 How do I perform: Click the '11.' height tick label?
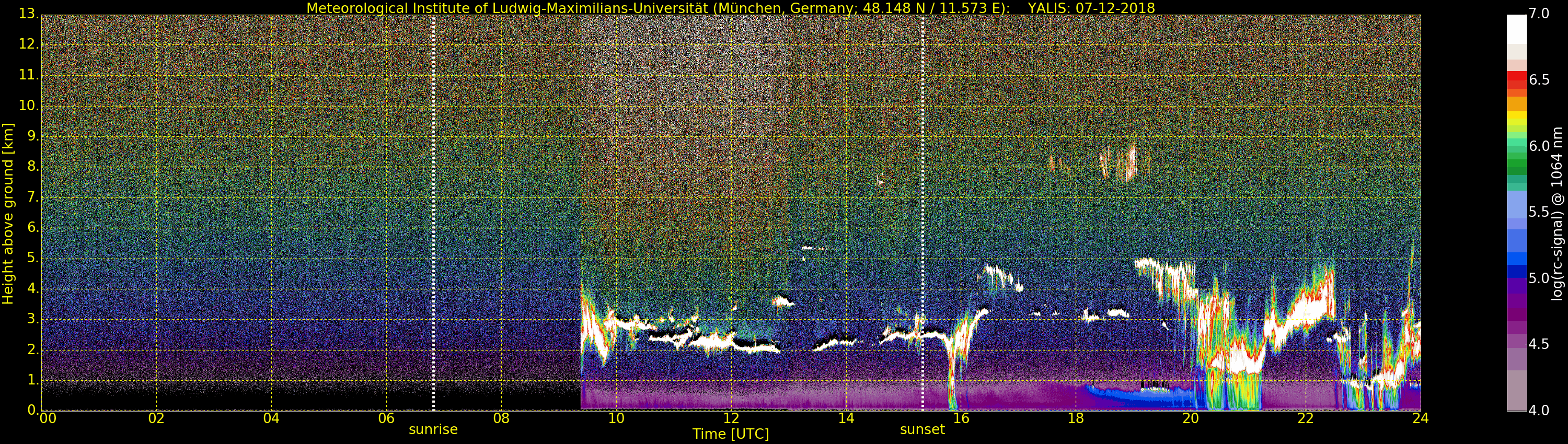29,75
